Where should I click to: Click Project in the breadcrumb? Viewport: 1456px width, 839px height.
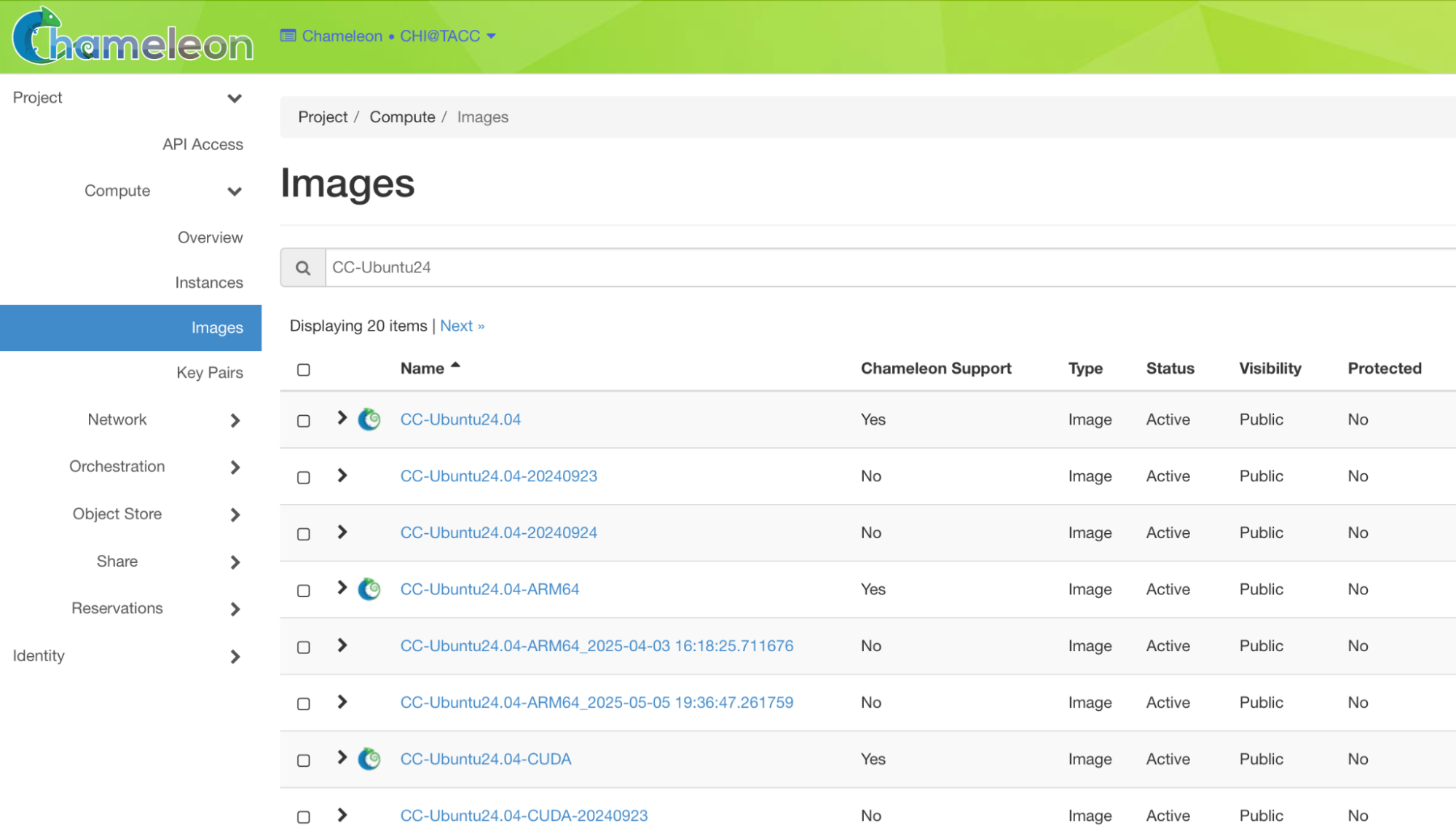tap(323, 117)
